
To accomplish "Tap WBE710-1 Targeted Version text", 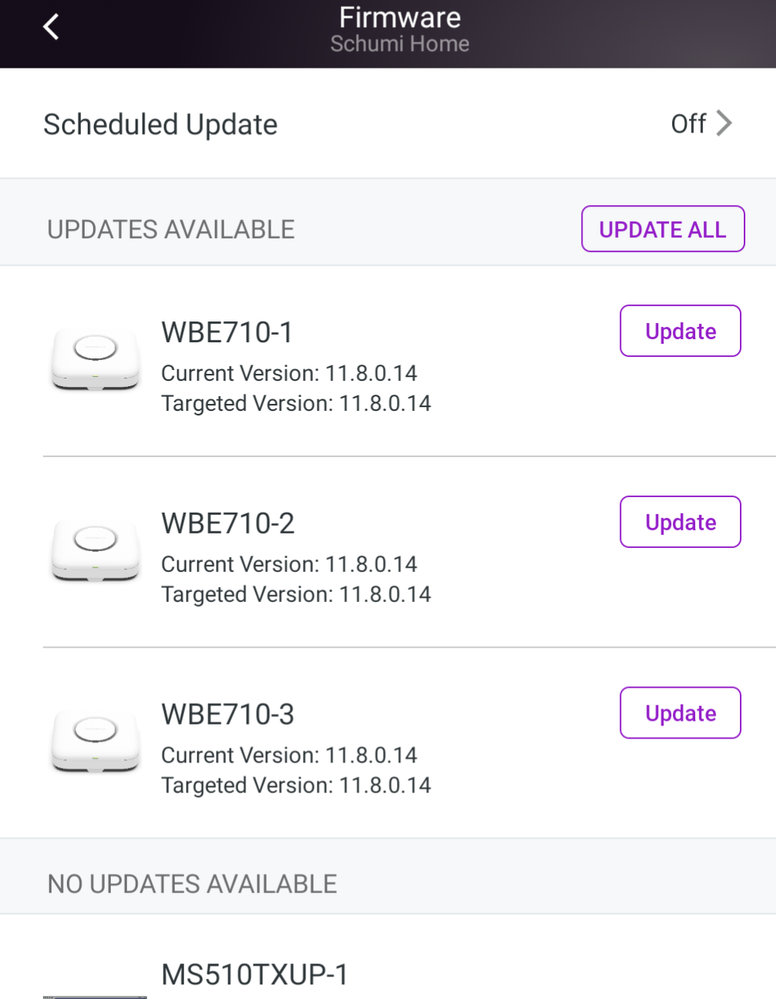I will click(x=296, y=403).
